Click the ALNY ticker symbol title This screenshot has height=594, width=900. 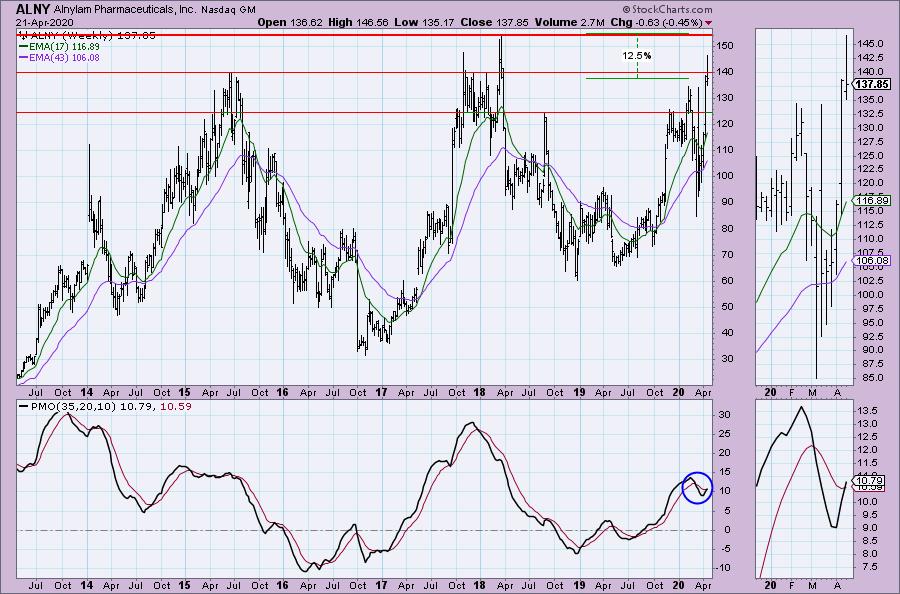pyautogui.click(x=33, y=9)
